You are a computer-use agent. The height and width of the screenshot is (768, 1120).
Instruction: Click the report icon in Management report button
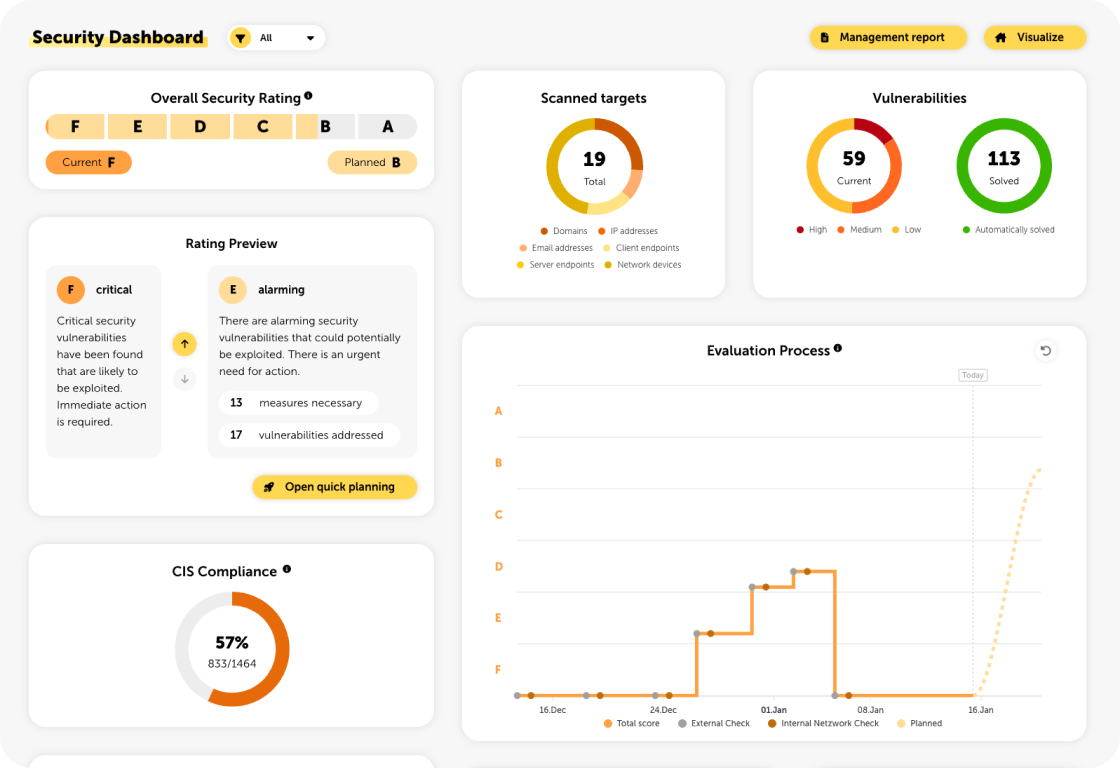825,37
